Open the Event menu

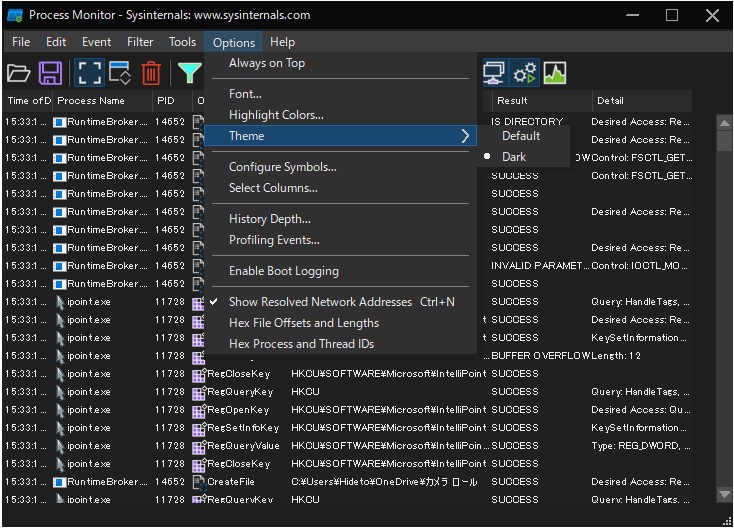(96, 42)
